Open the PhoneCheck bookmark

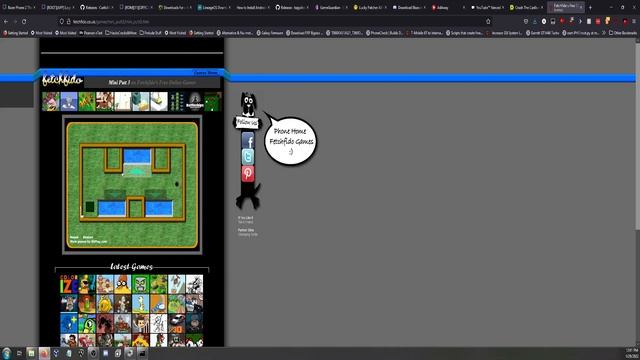pyautogui.click(x=384, y=33)
